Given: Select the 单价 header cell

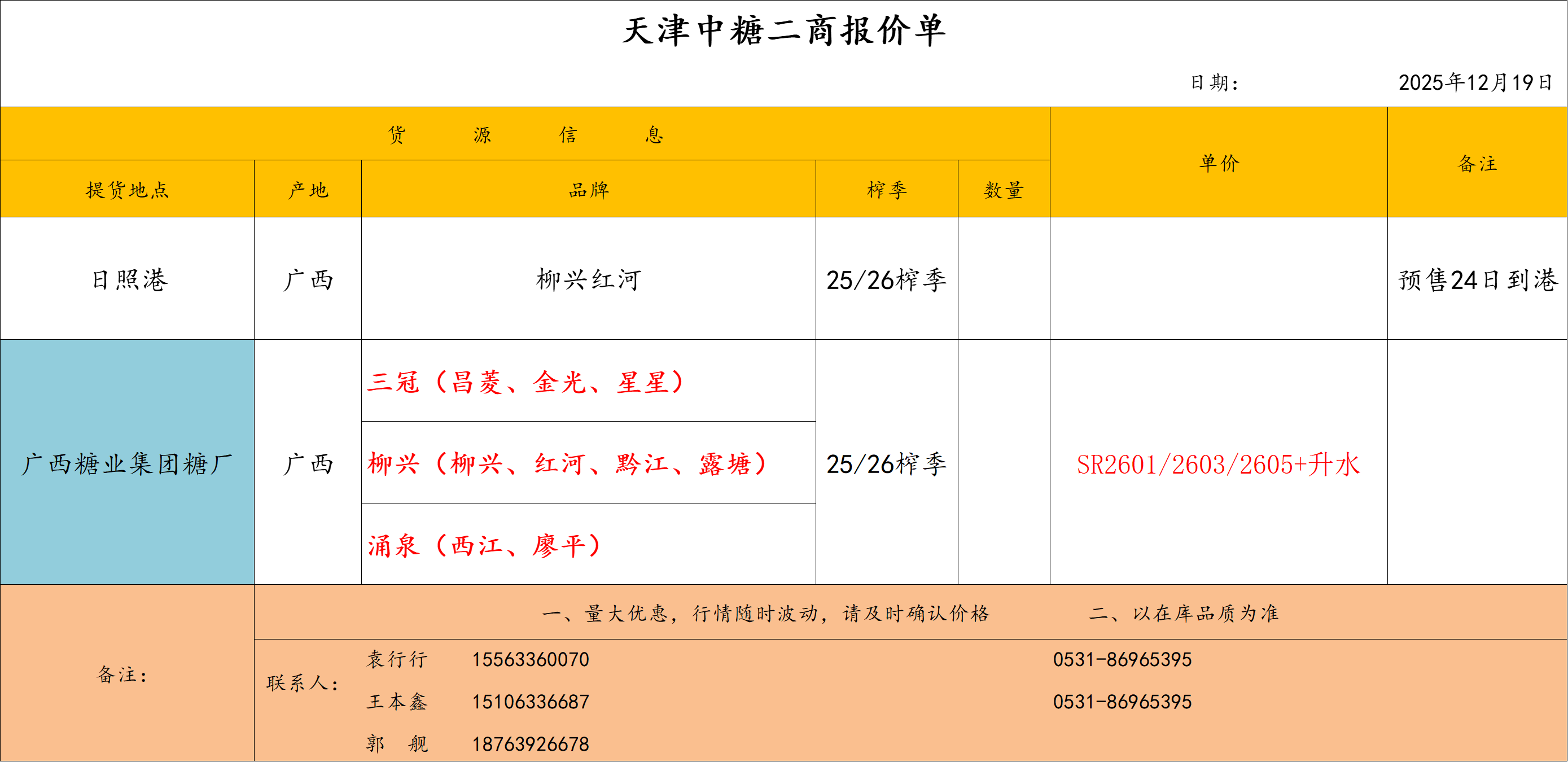Looking at the screenshot, I should coord(1218,163).
